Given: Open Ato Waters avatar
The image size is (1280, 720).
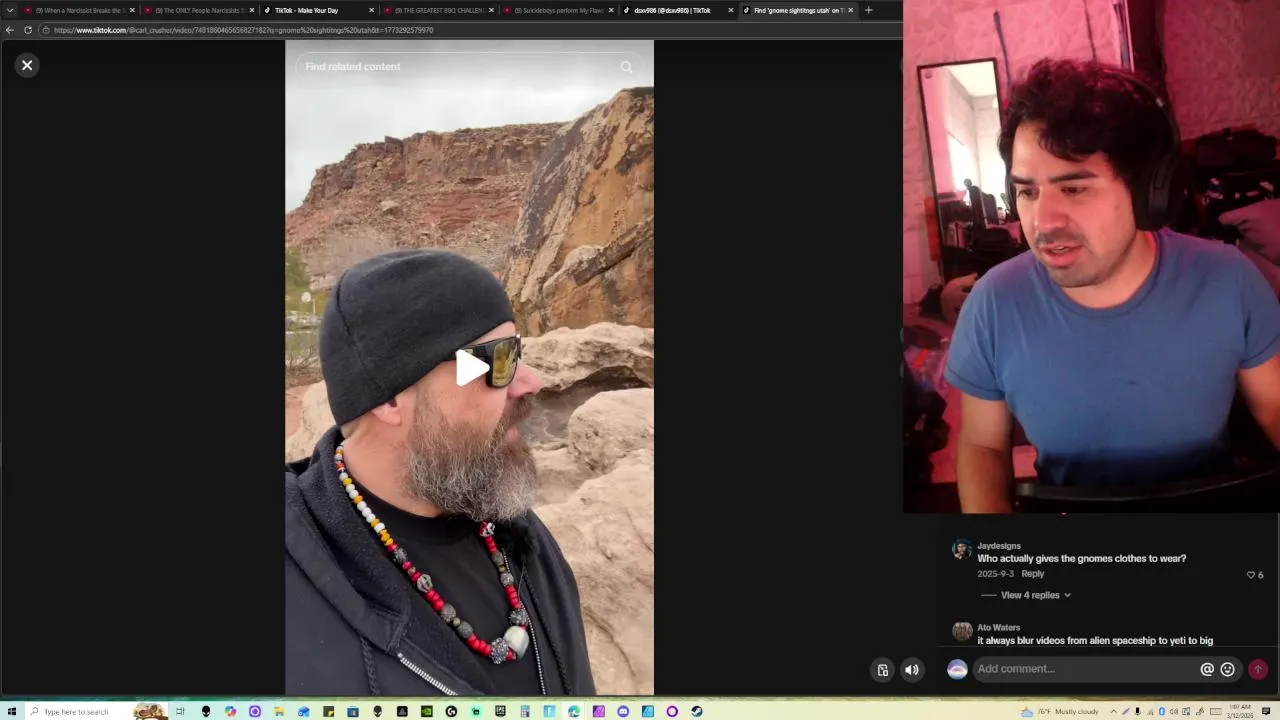Looking at the screenshot, I should [x=962, y=630].
